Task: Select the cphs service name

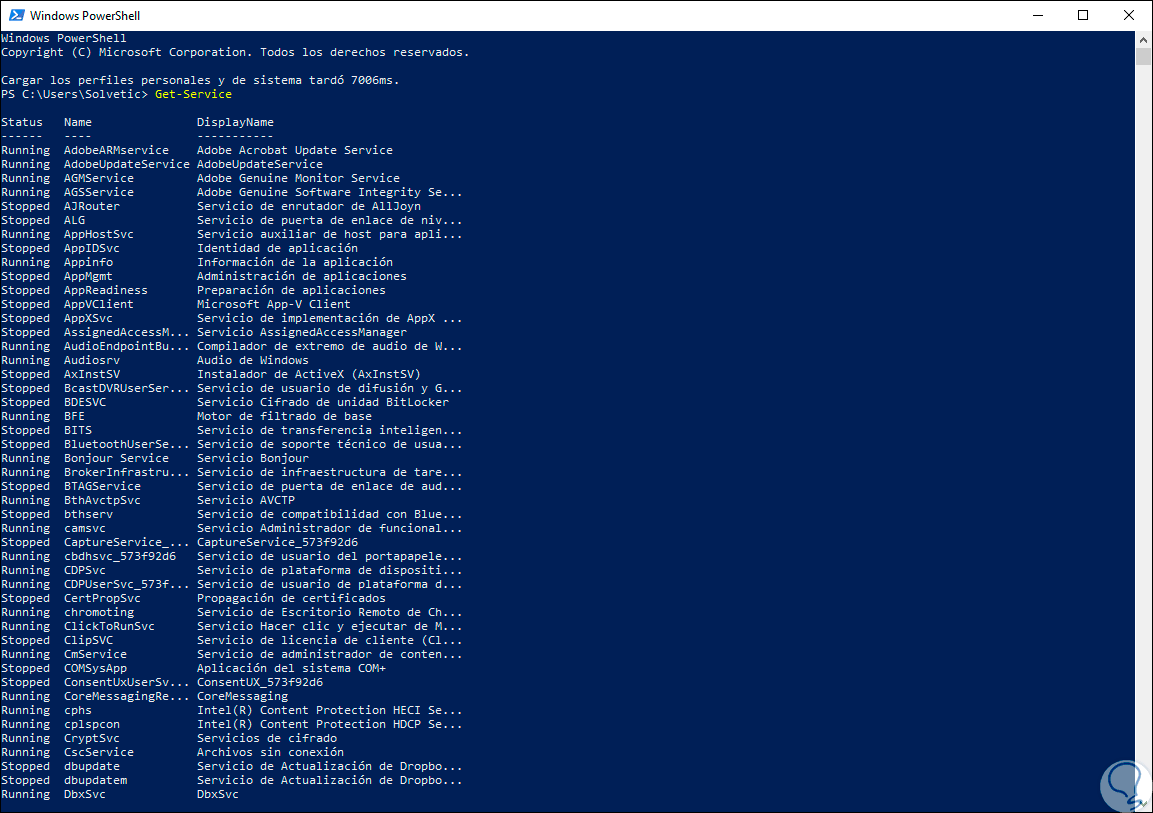Action: (x=78, y=710)
